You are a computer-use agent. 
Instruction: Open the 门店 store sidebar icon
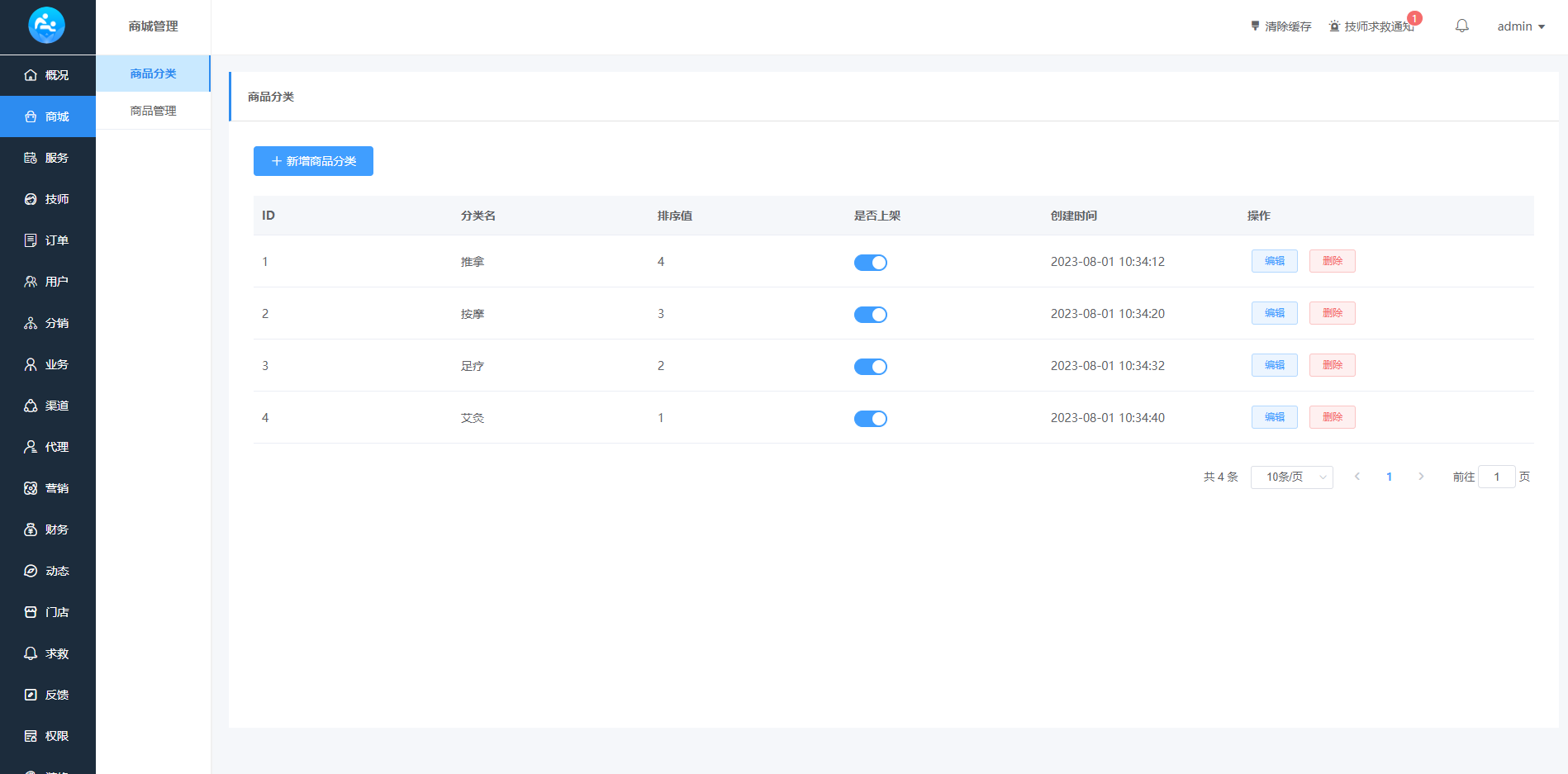coord(31,612)
